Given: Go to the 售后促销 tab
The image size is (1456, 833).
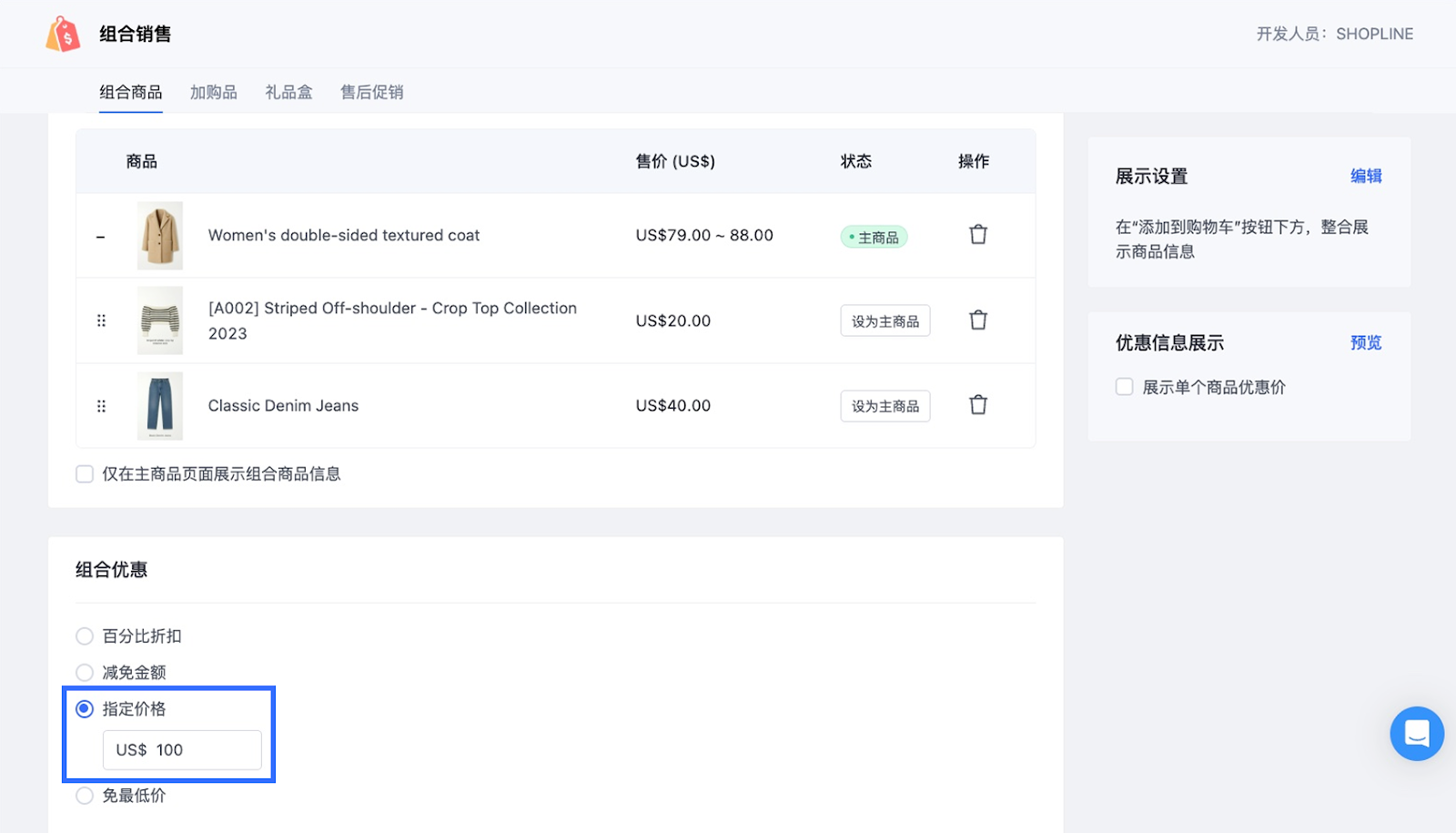Looking at the screenshot, I should [371, 92].
